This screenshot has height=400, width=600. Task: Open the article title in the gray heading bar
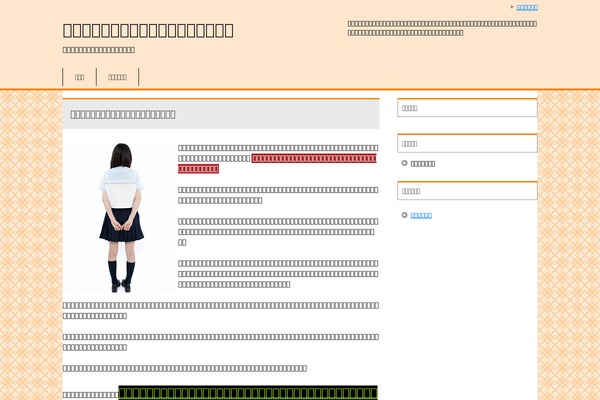point(123,114)
